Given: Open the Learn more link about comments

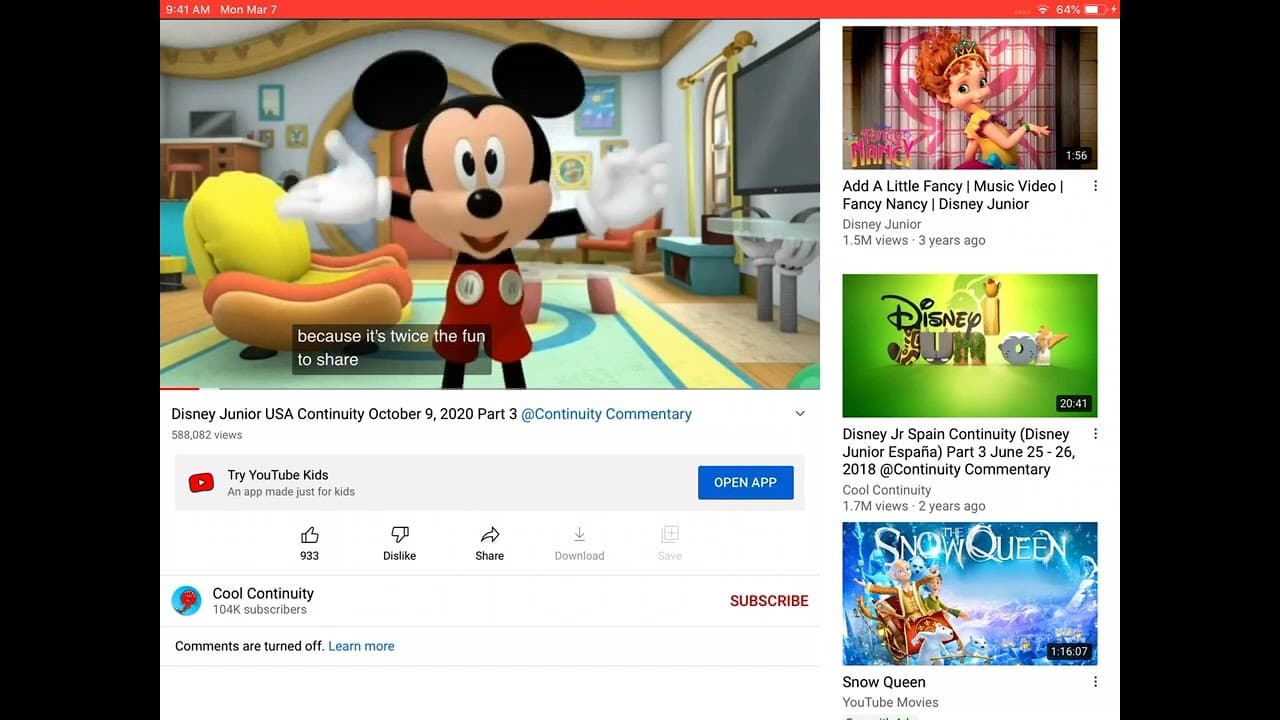Looking at the screenshot, I should coord(361,646).
